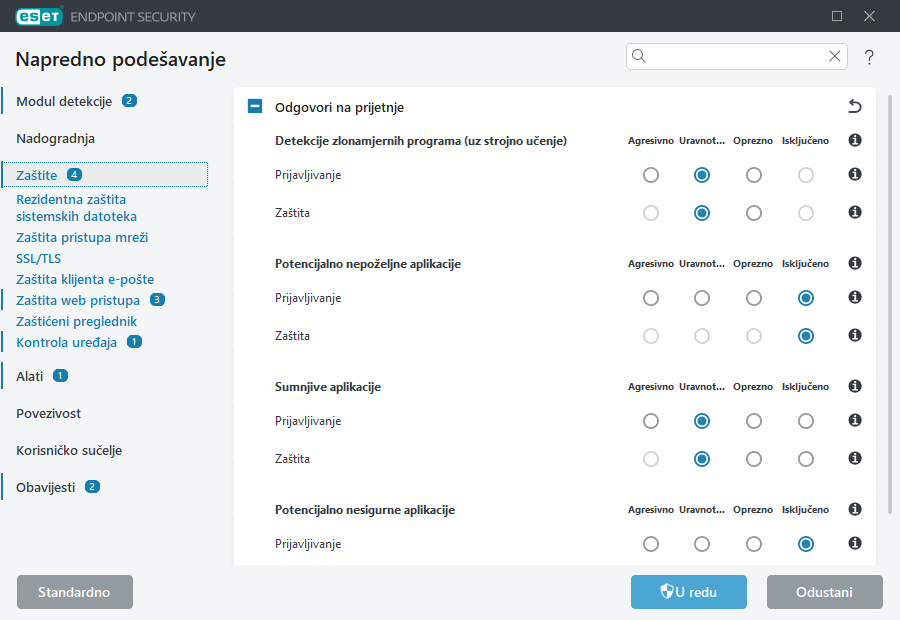Open info icon next to Potencijalno nesigurne aplikacije
The height and width of the screenshot is (620, 900).
[854, 509]
